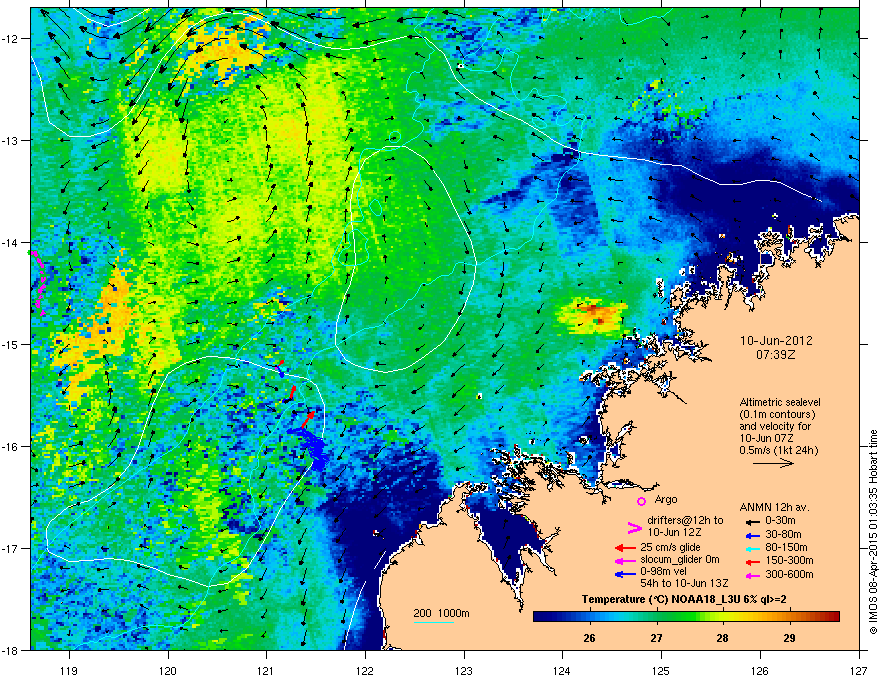Image resolution: width=880 pixels, height=680 pixels.
Task: Click the '-15' latitude axis label
Action: [11, 344]
